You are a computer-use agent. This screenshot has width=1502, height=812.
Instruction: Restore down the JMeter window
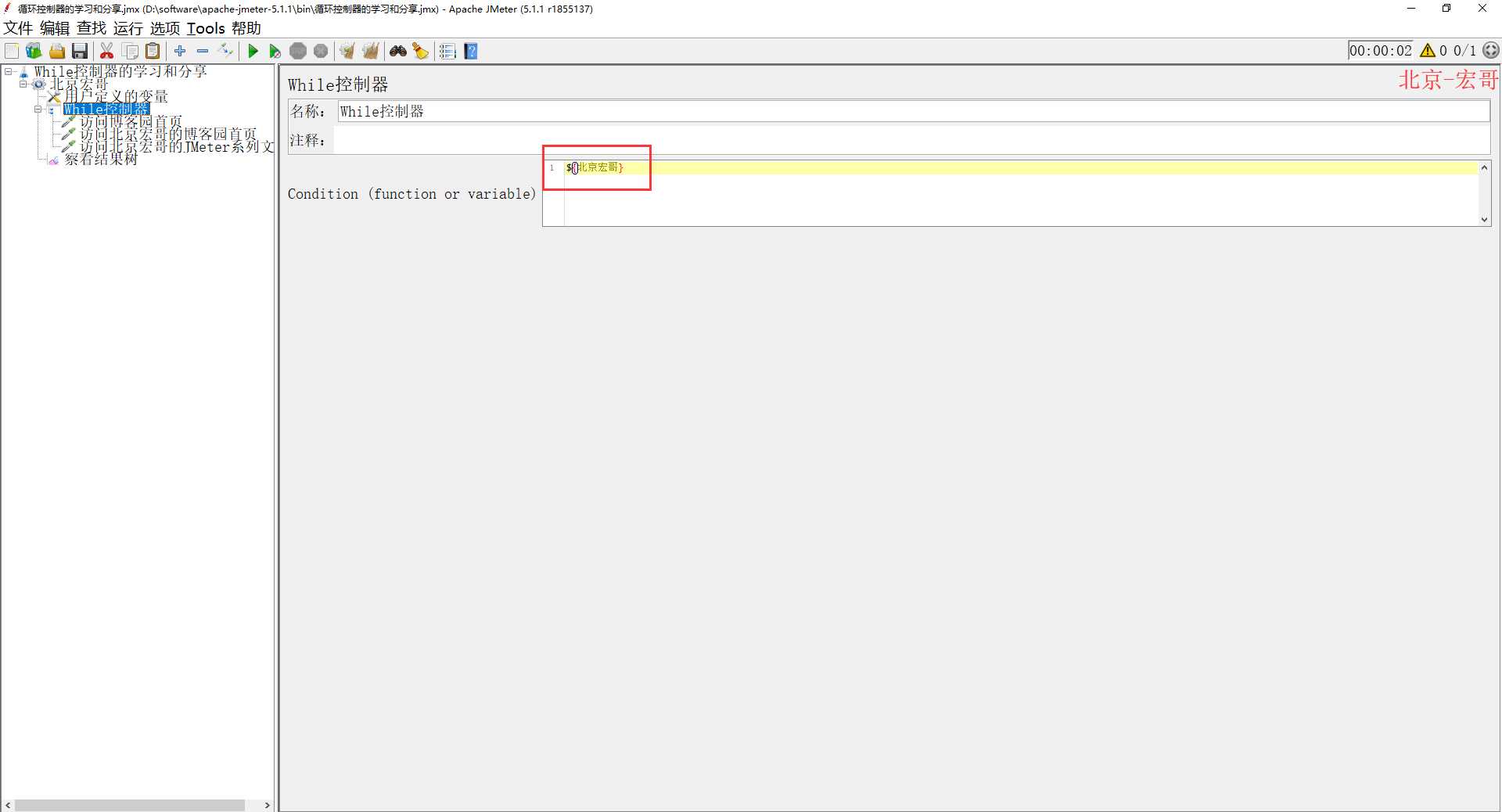[1446, 9]
